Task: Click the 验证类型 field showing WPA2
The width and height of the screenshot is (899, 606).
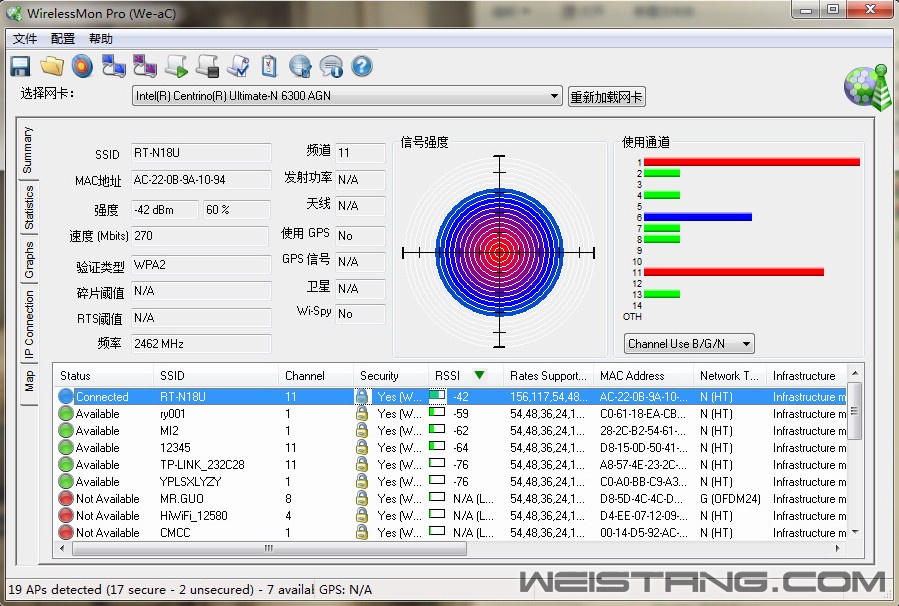Action: click(x=201, y=264)
